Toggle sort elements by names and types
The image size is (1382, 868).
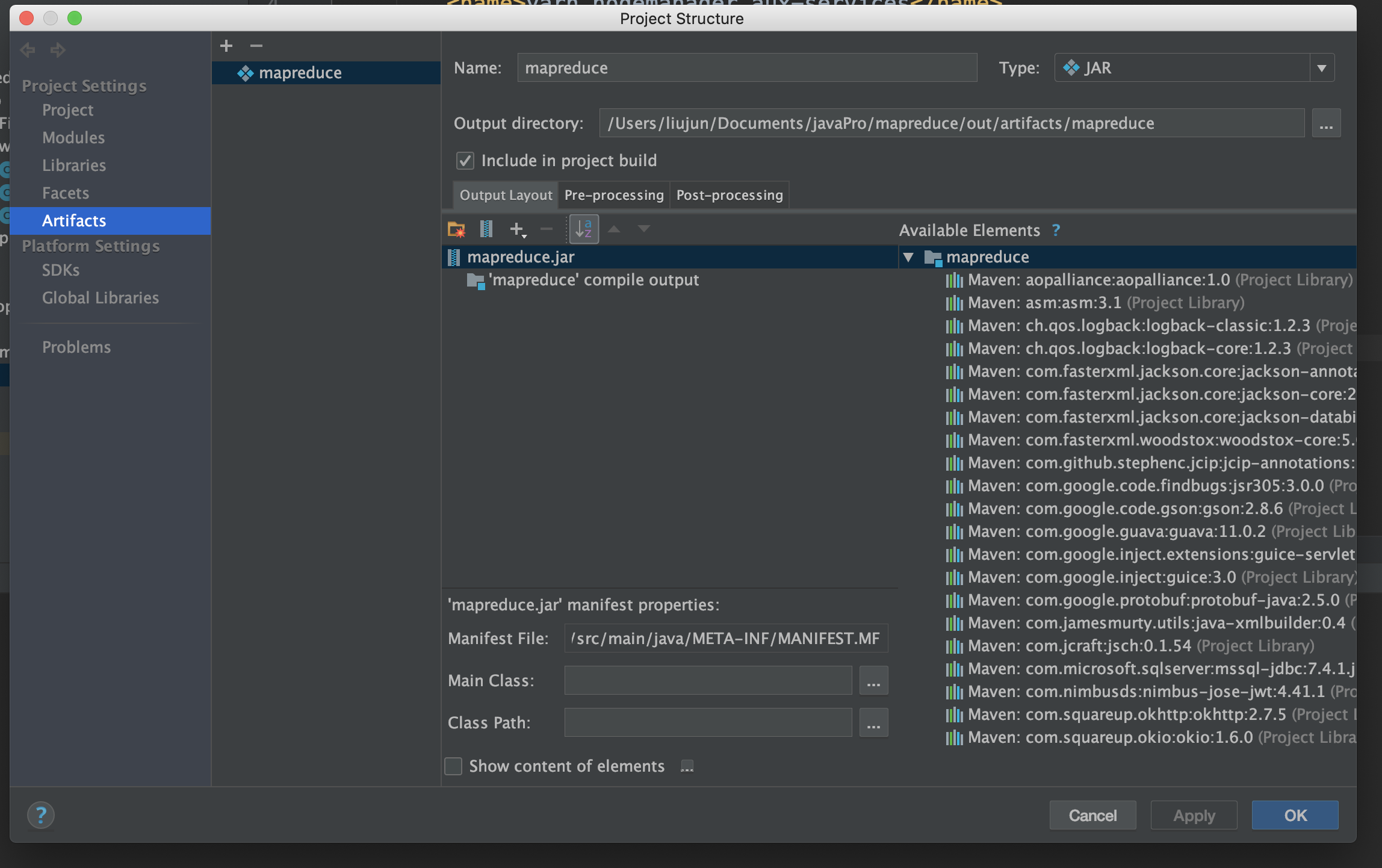tap(584, 229)
